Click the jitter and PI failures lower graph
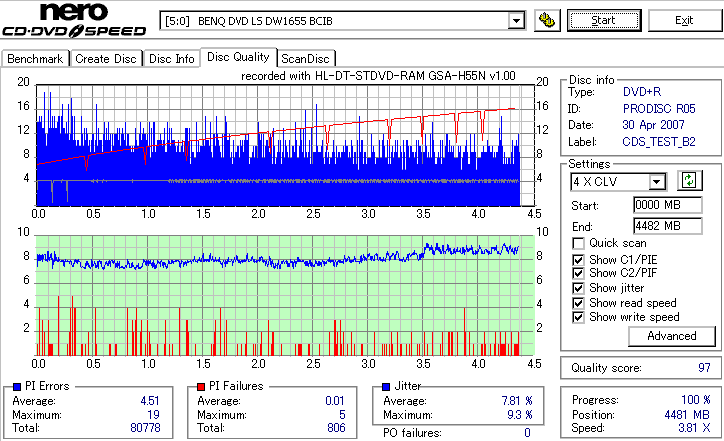 (x=285, y=296)
